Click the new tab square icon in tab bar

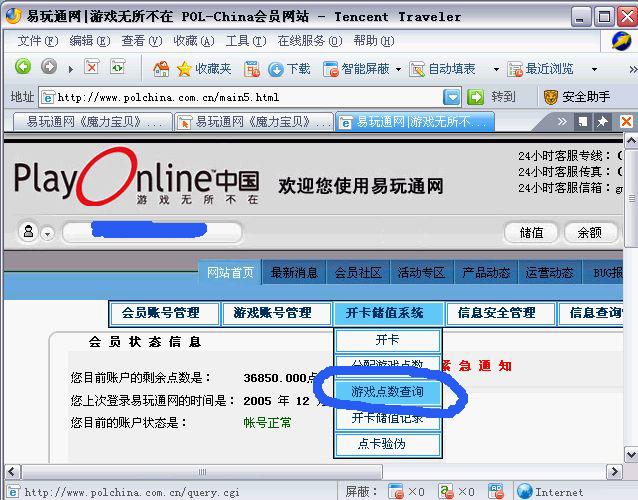point(583,121)
